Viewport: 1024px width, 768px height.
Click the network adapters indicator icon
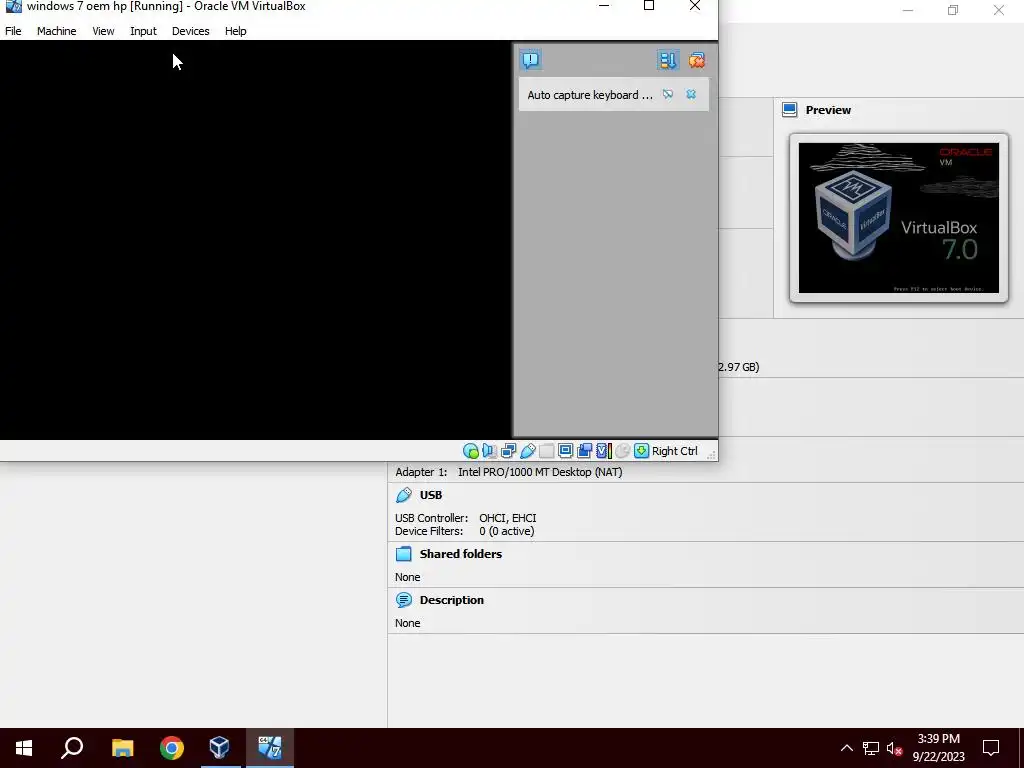(x=509, y=451)
